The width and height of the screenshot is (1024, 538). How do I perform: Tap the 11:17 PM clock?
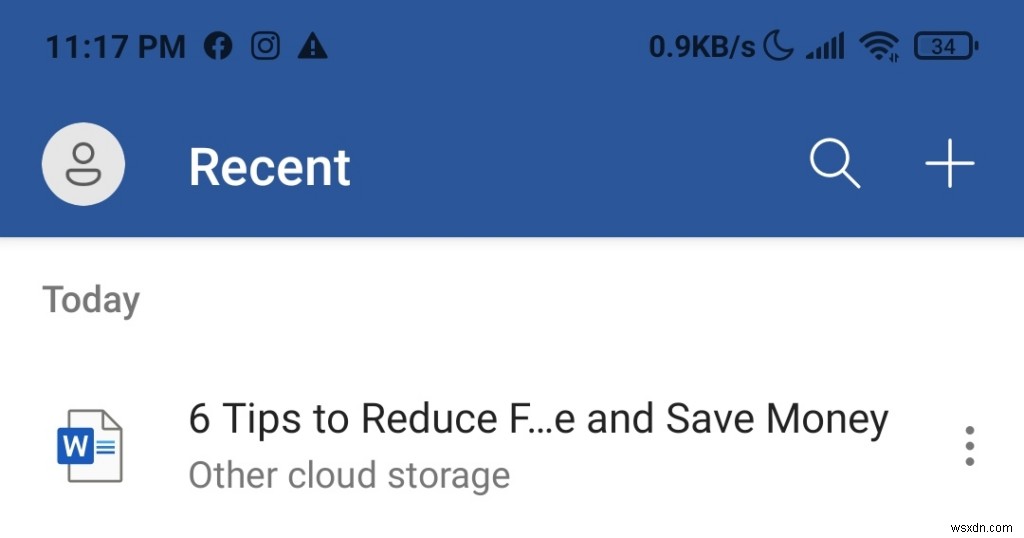[x=115, y=46]
